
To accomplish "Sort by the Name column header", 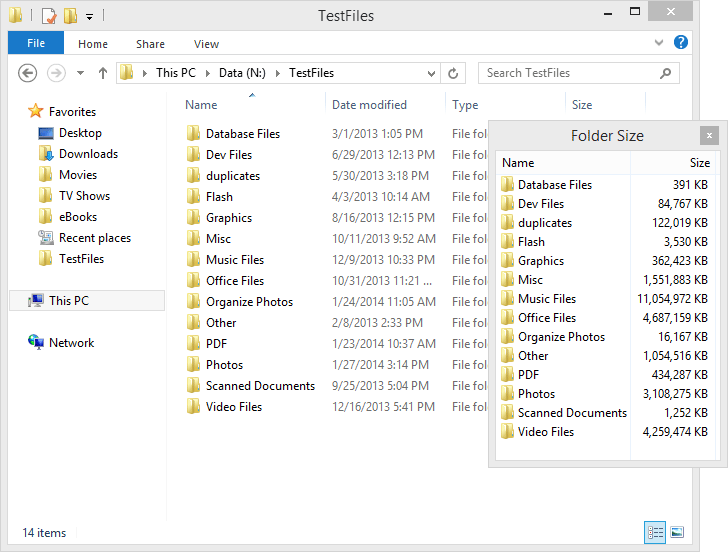I will (201, 105).
